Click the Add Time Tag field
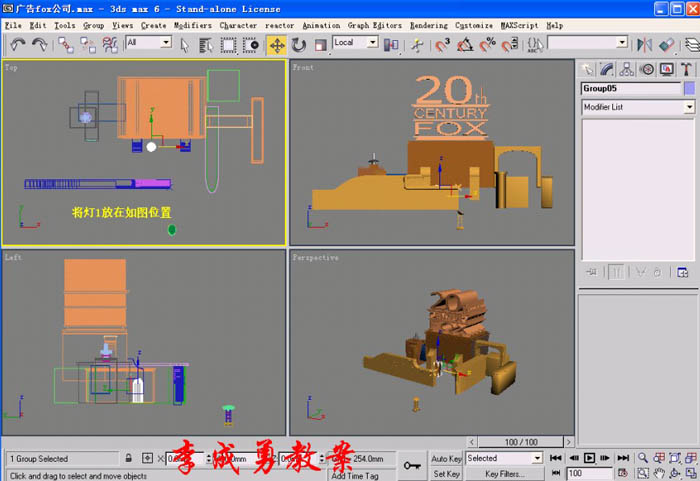Screen dimensions: 700x481 [361, 475]
